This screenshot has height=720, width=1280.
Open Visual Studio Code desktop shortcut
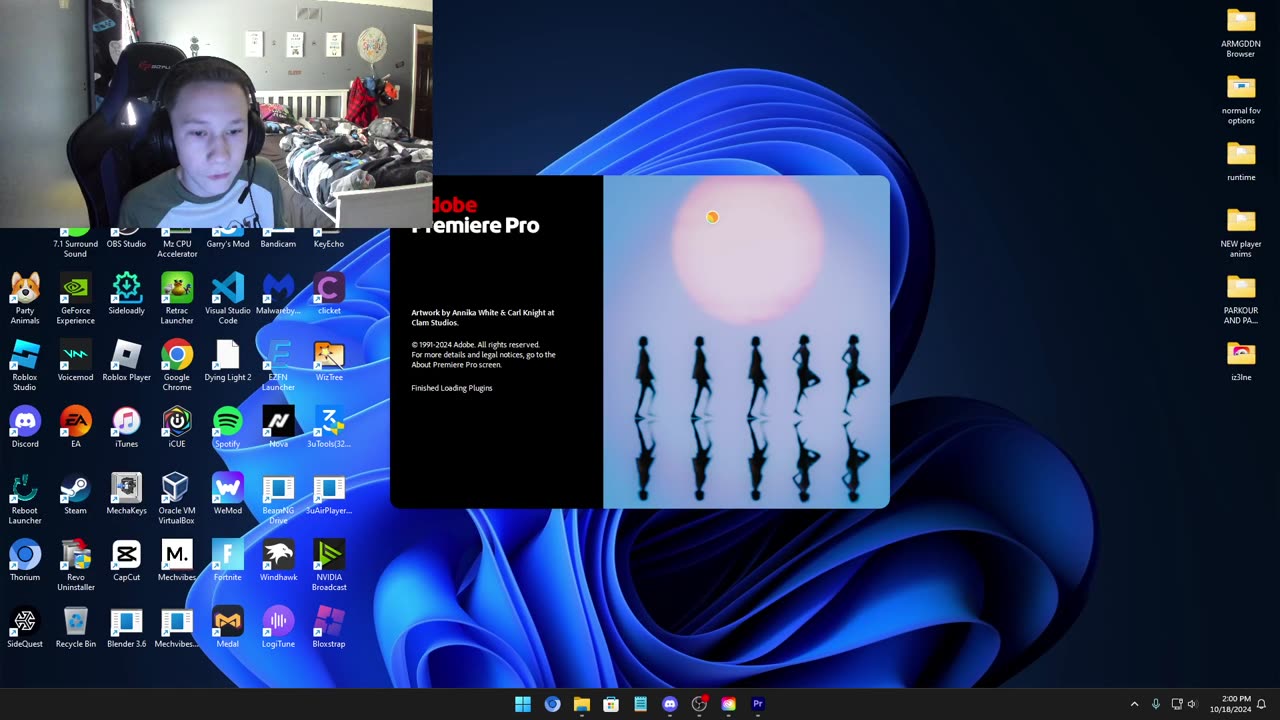[x=228, y=298]
